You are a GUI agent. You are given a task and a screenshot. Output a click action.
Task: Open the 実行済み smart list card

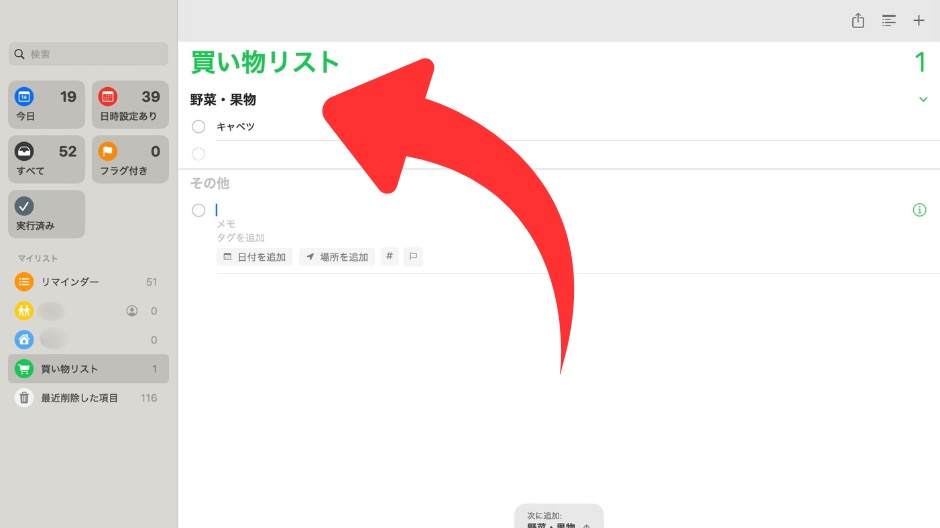tap(46, 214)
